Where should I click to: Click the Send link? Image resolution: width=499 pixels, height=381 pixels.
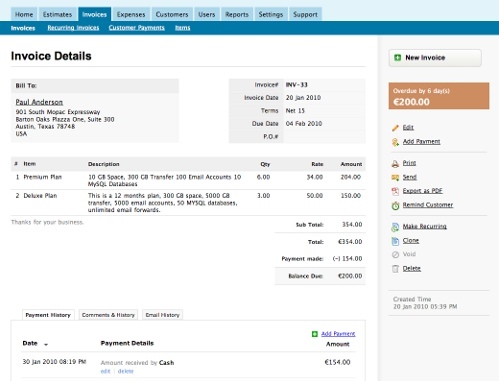coord(410,177)
